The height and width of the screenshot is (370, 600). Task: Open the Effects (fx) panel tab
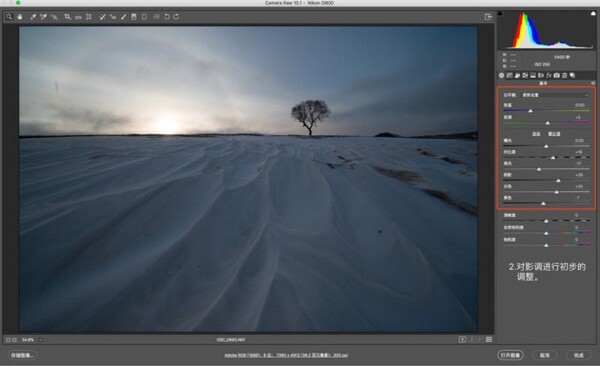tap(548, 75)
